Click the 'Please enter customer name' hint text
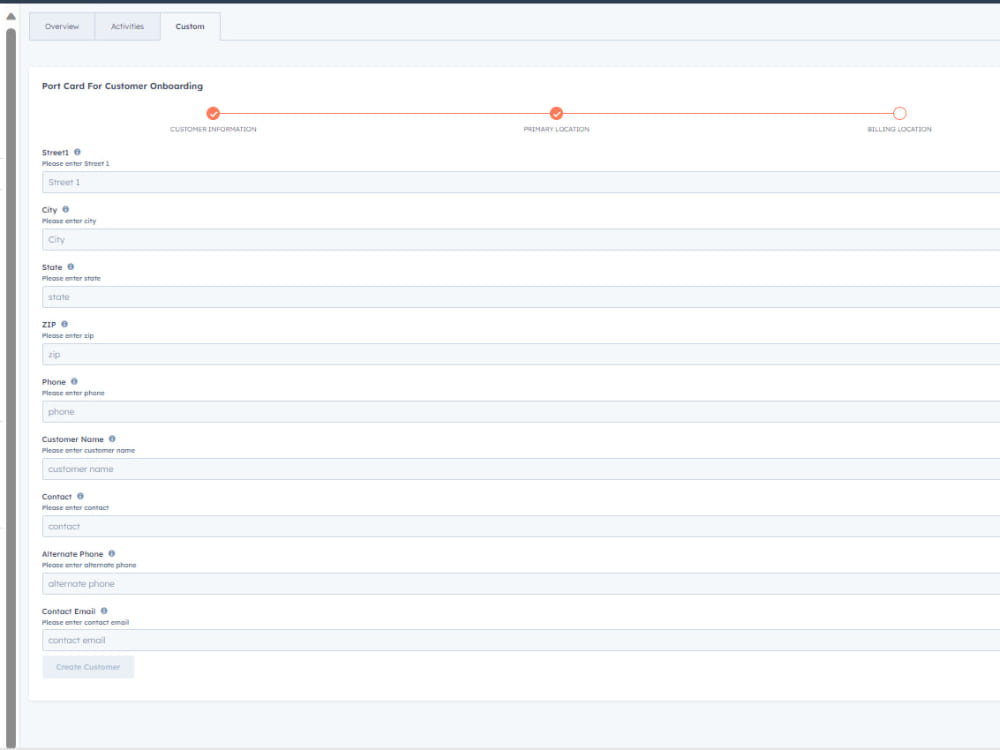This screenshot has width=1000, height=750. click(89, 451)
